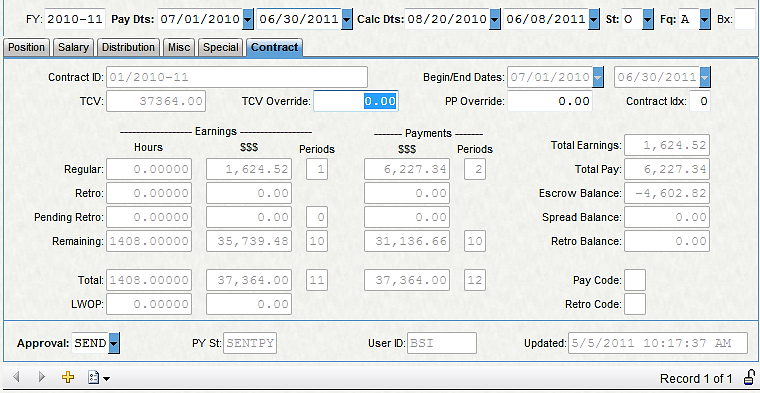Click the Contract ID field
Image resolution: width=760 pixels, height=393 pixels.
tap(237, 77)
